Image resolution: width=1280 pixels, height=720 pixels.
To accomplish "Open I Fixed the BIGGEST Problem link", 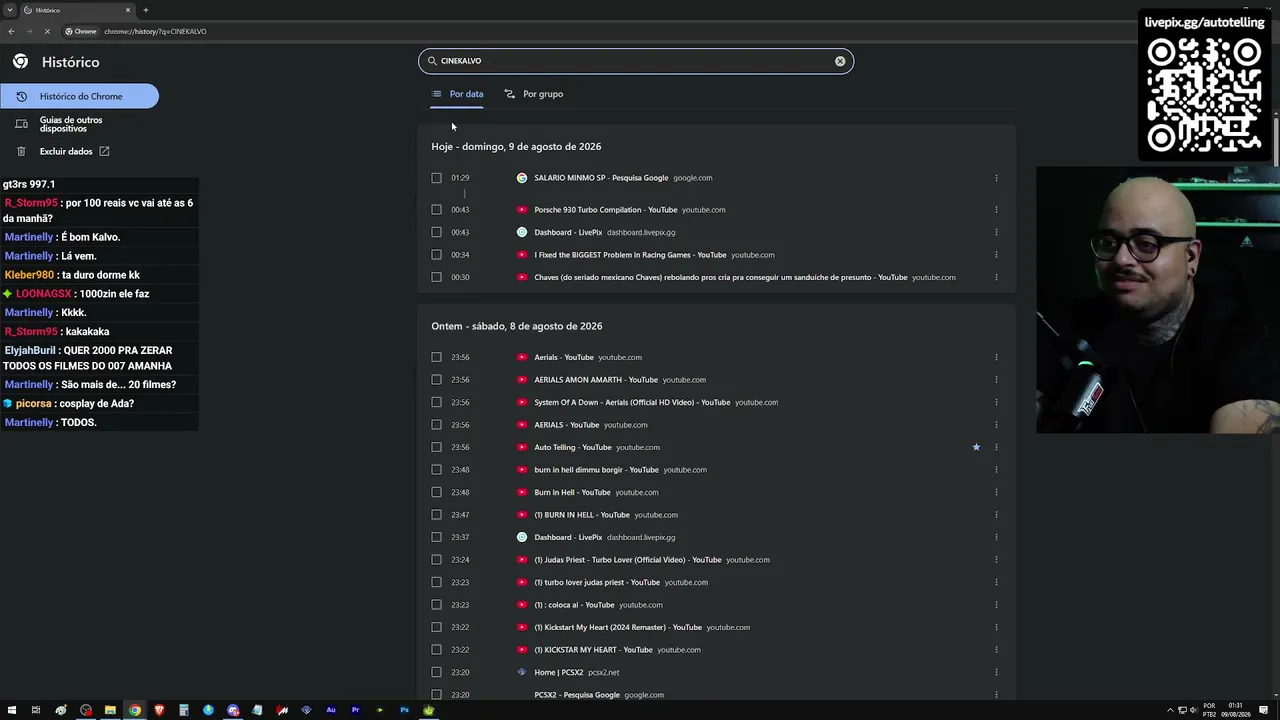I will (x=630, y=255).
